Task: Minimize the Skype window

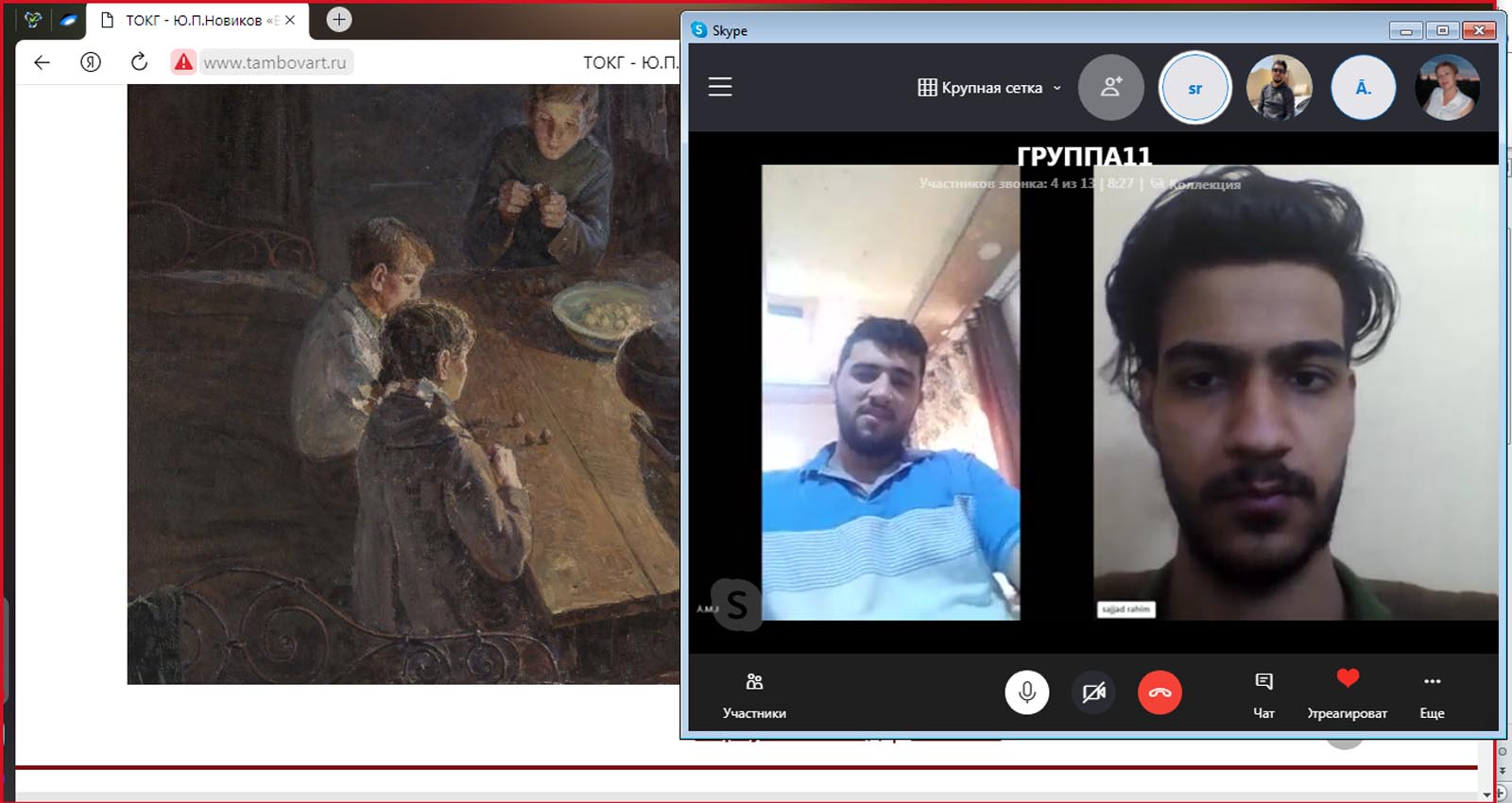Action: click(1405, 30)
